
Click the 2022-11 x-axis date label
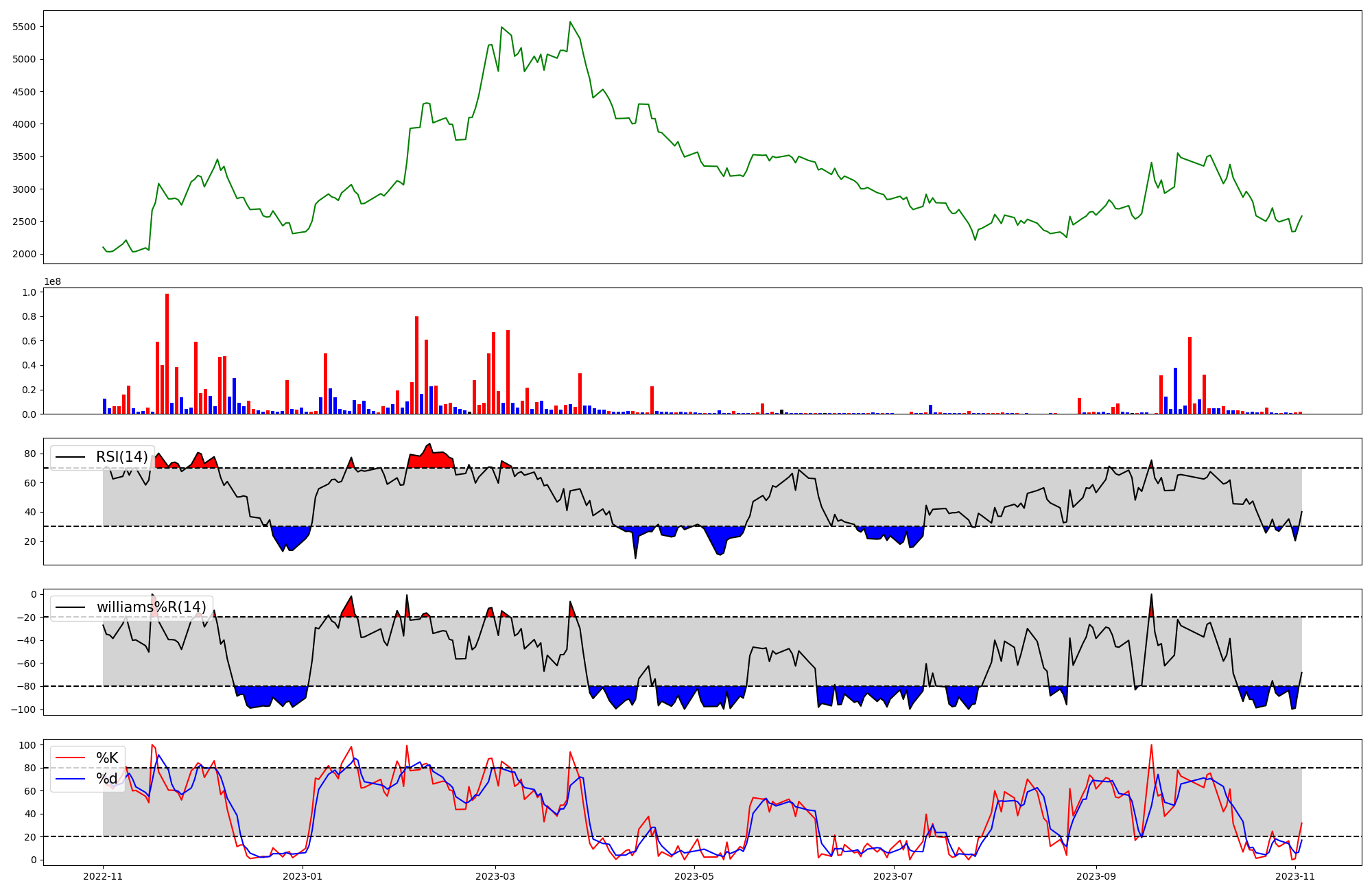(x=103, y=876)
